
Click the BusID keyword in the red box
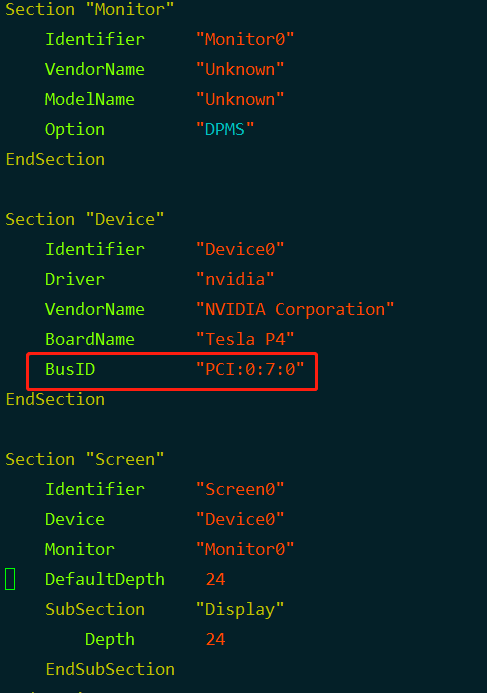[70, 369]
